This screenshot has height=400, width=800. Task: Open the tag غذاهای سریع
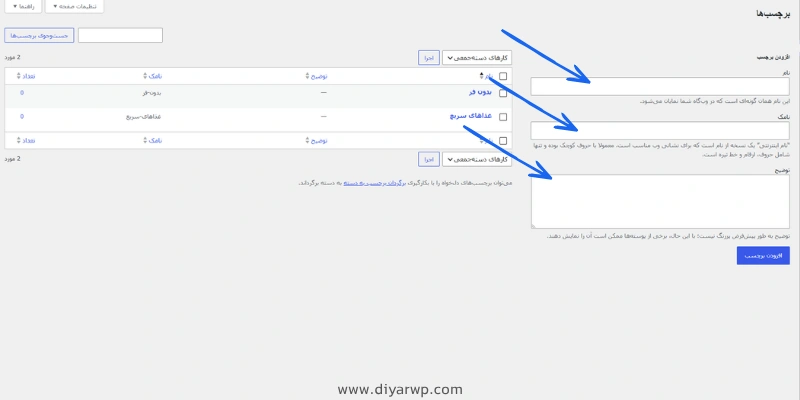(471, 116)
